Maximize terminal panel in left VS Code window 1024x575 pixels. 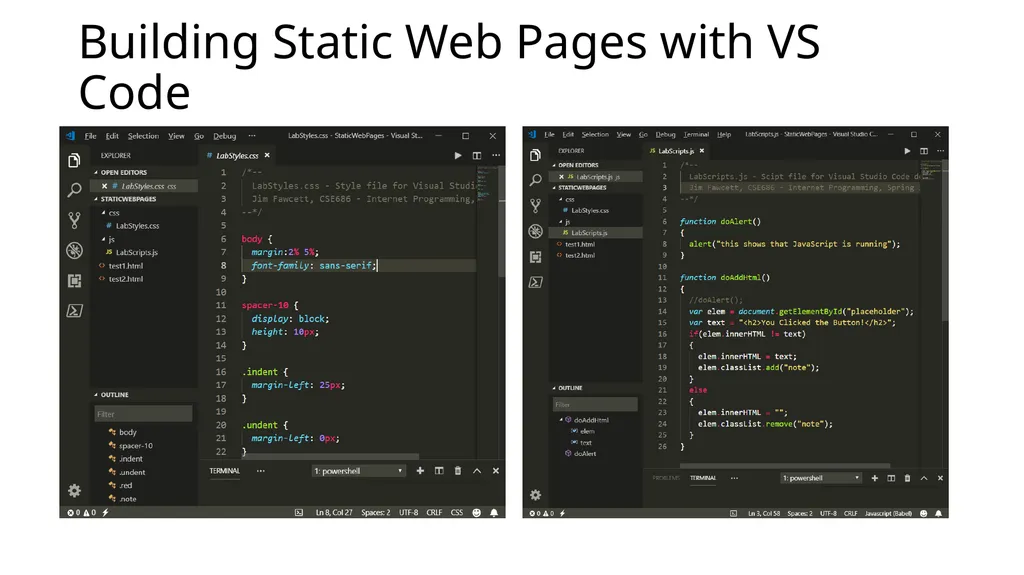[477, 470]
